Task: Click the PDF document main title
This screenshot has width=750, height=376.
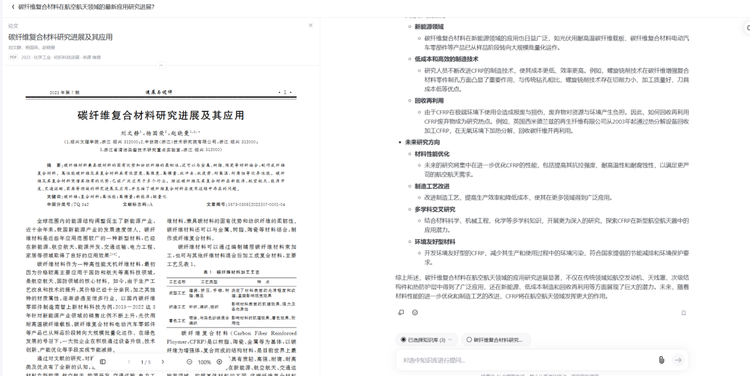Action: point(161,115)
